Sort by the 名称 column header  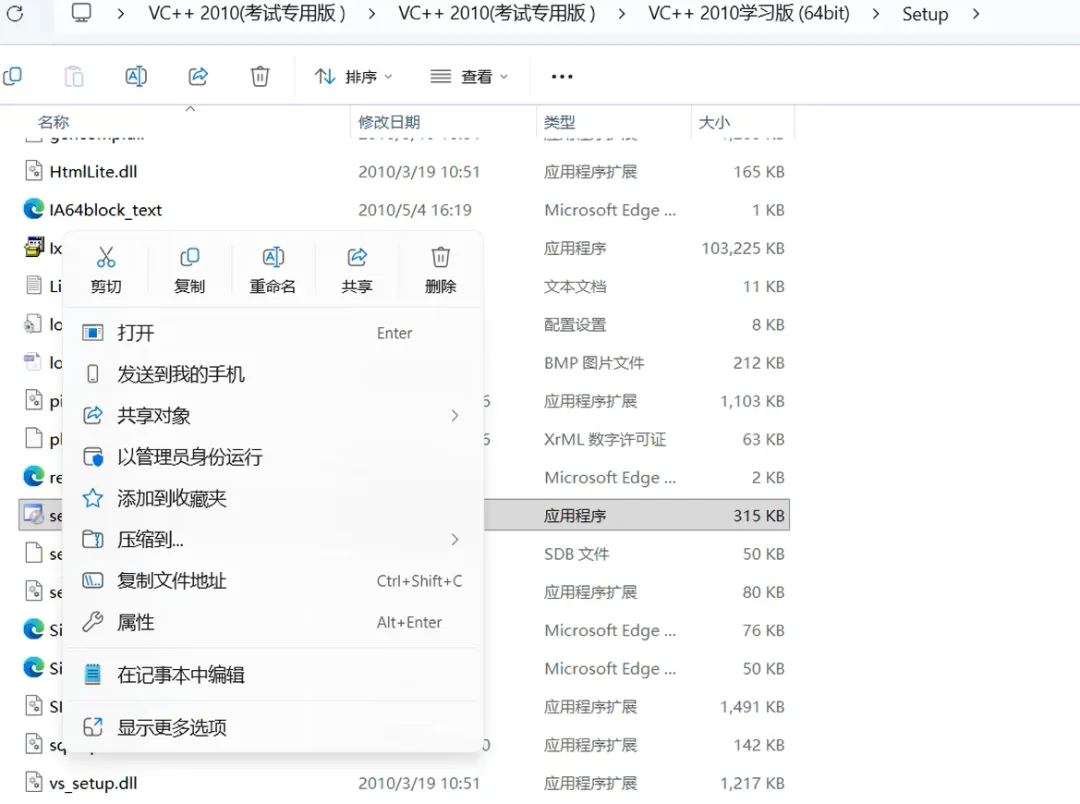[53, 122]
